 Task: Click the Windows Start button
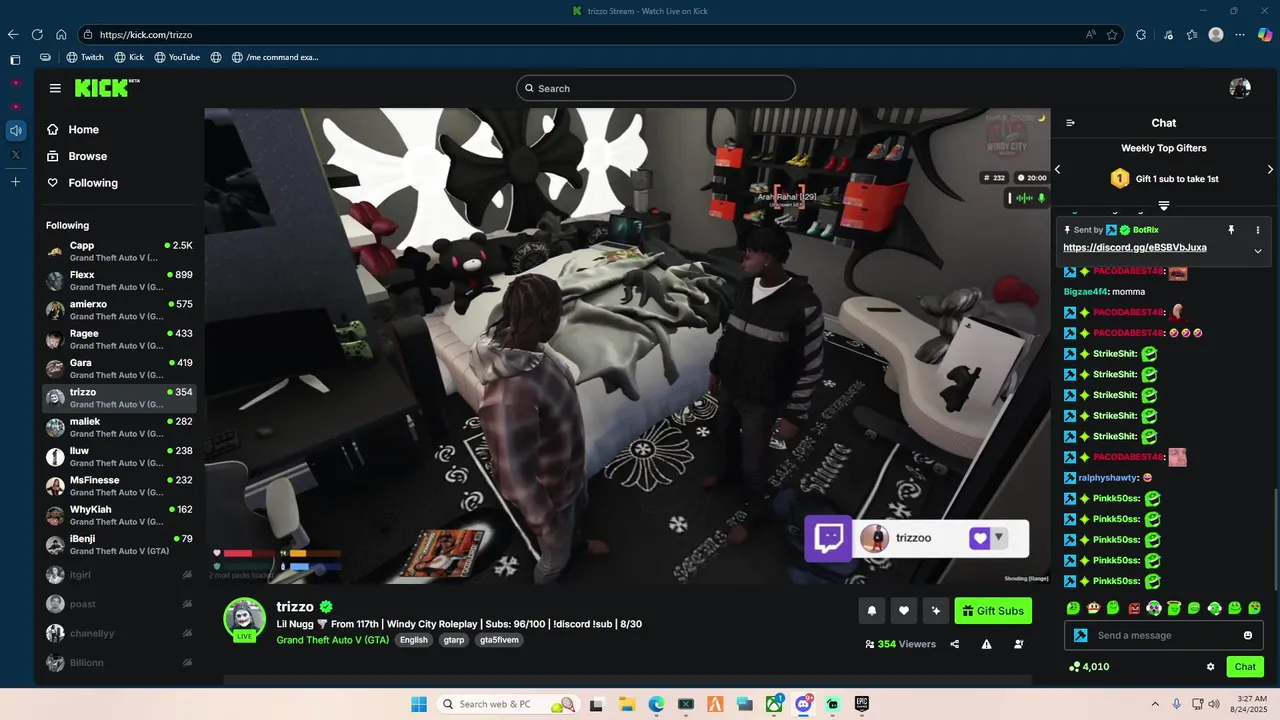419,704
